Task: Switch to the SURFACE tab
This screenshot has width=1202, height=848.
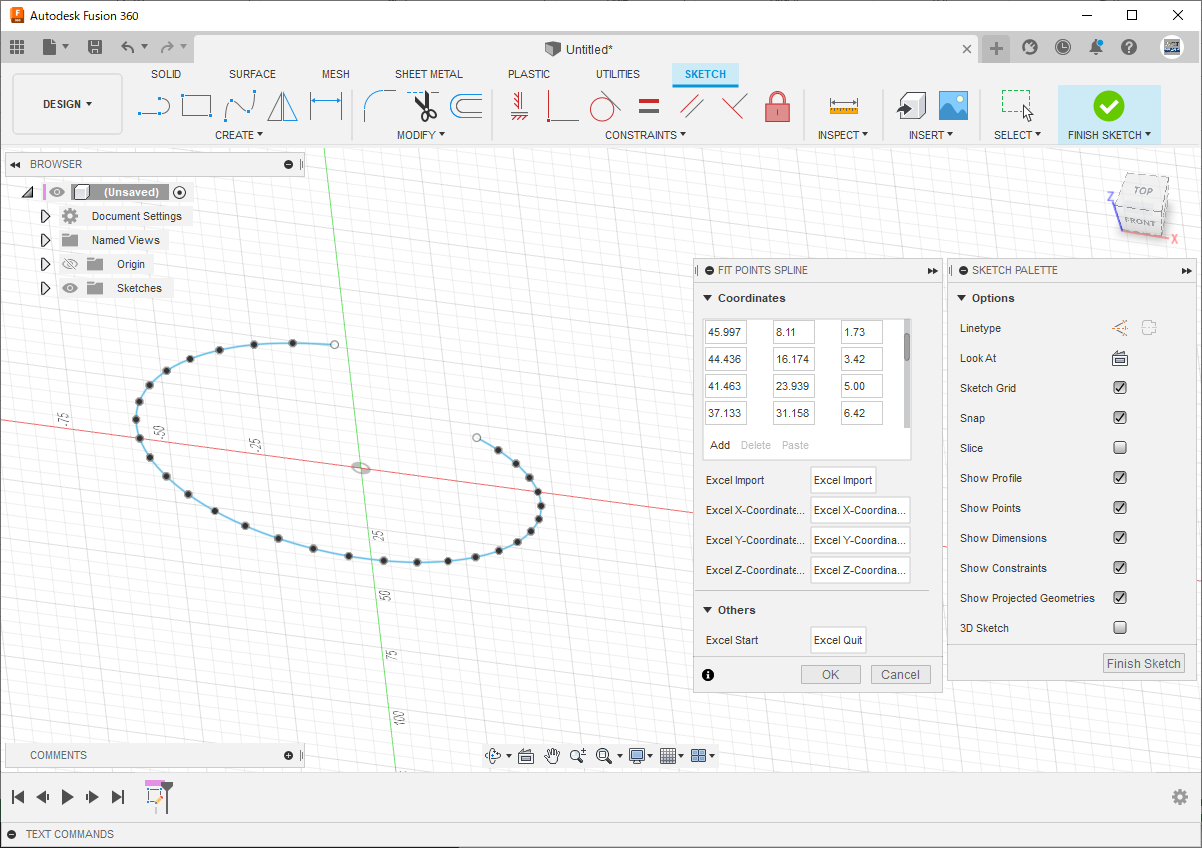Action: click(x=252, y=74)
